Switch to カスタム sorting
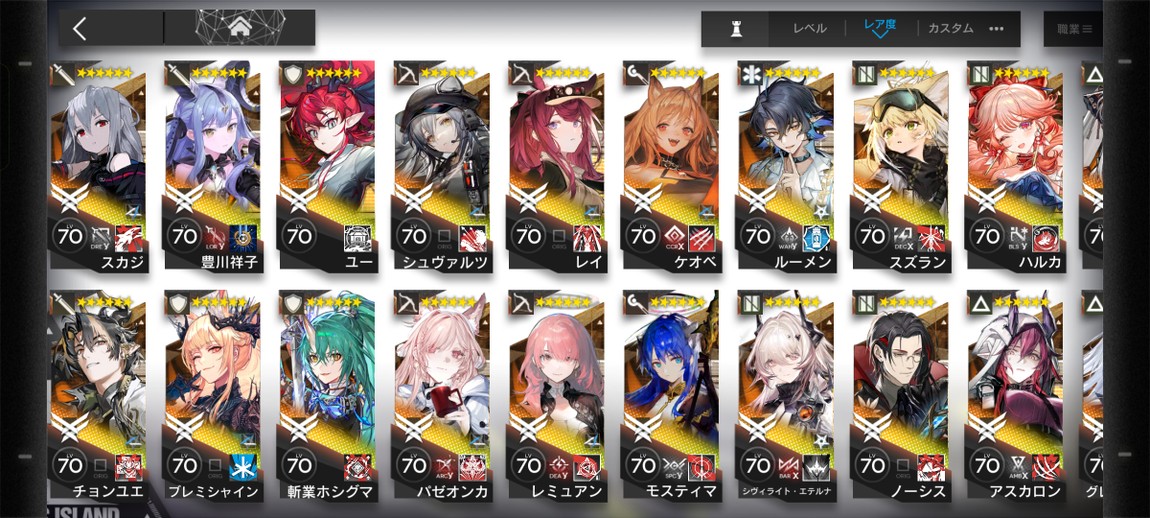1150x518 pixels. click(951, 29)
